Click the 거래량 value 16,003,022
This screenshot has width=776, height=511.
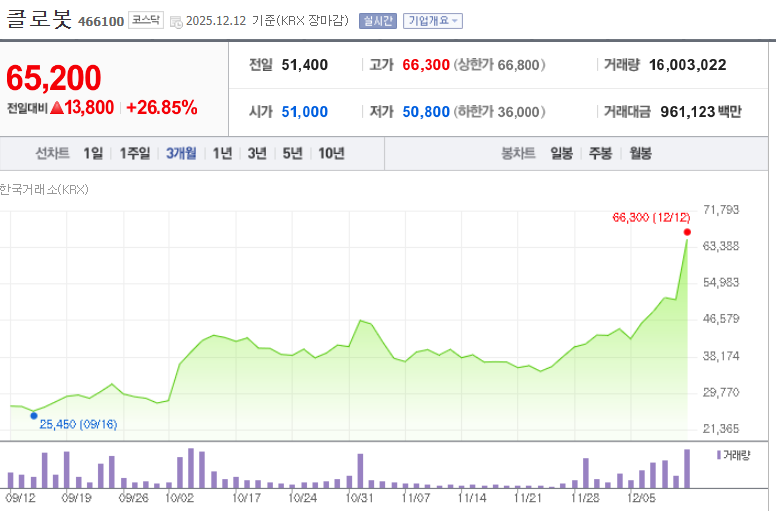coord(687,65)
